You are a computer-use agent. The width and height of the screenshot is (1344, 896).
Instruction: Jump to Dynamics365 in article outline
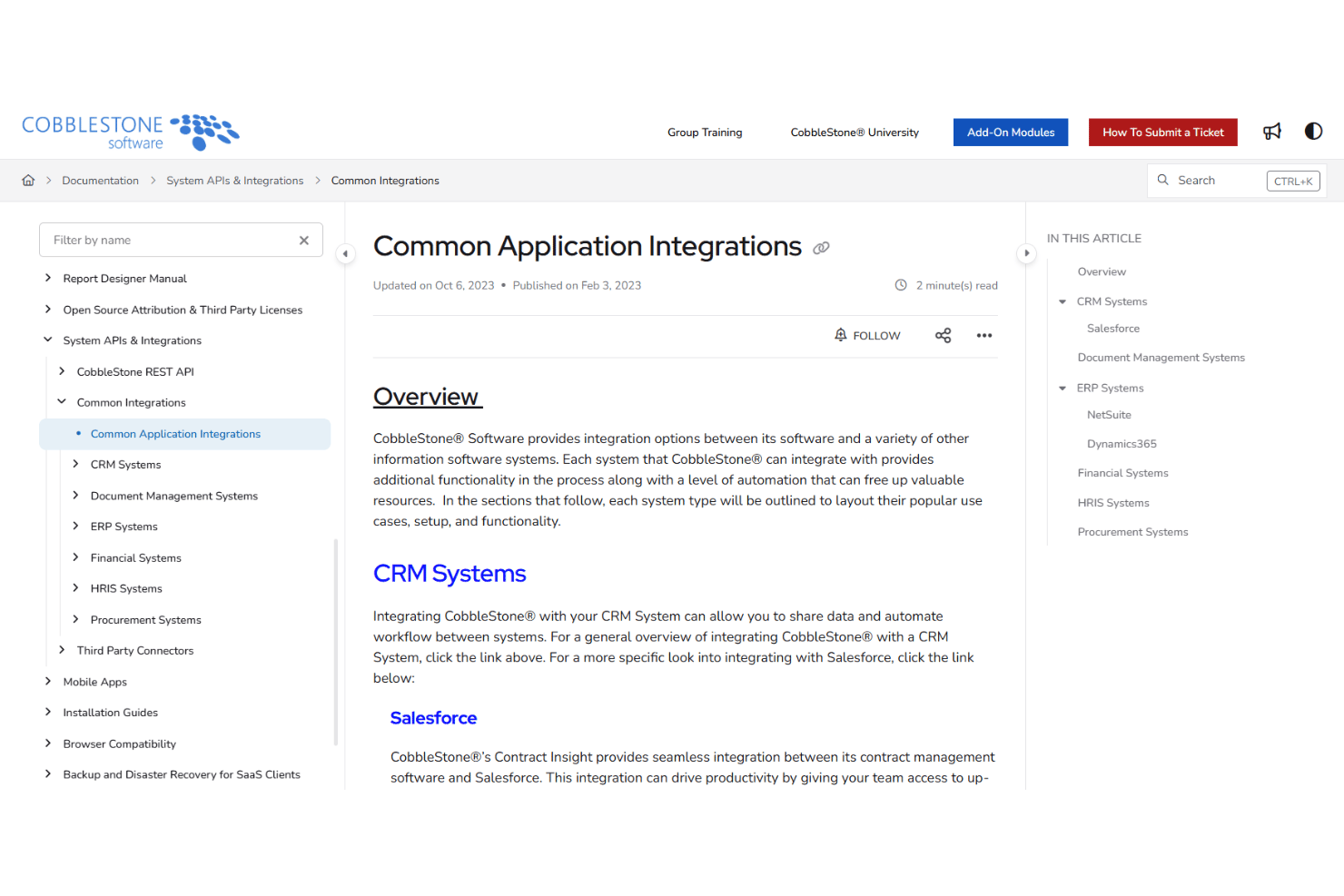(x=1122, y=444)
